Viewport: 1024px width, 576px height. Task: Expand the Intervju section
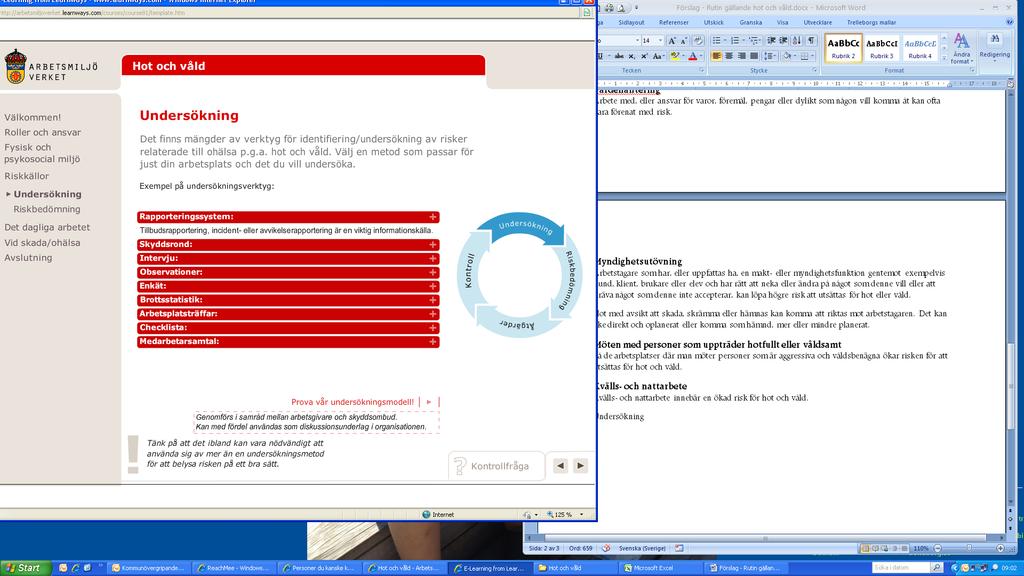pyautogui.click(x=288, y=259)
